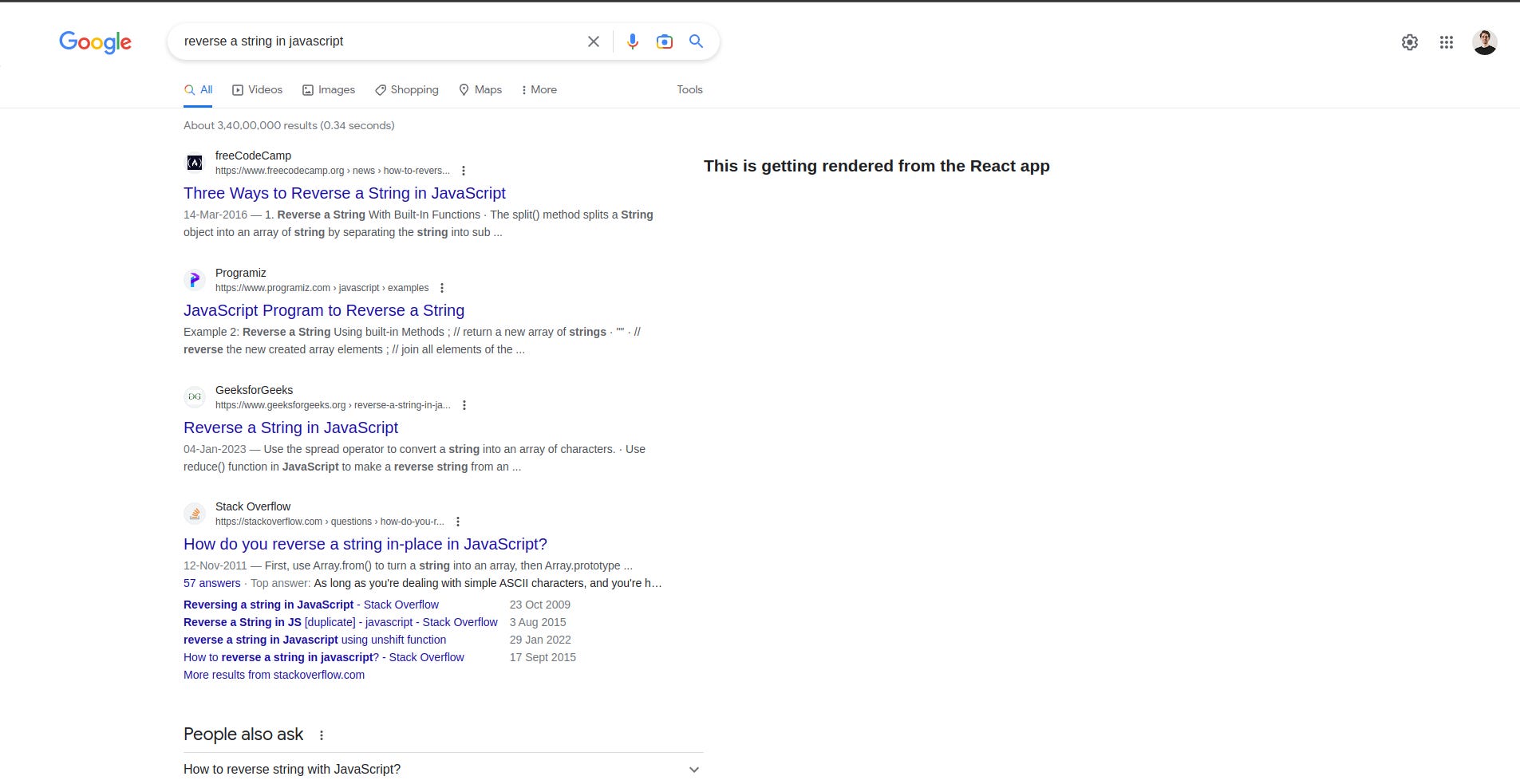Click the Programiz site favicon
The width and height of the screenshot is (1520, 784).
(195, 280)
